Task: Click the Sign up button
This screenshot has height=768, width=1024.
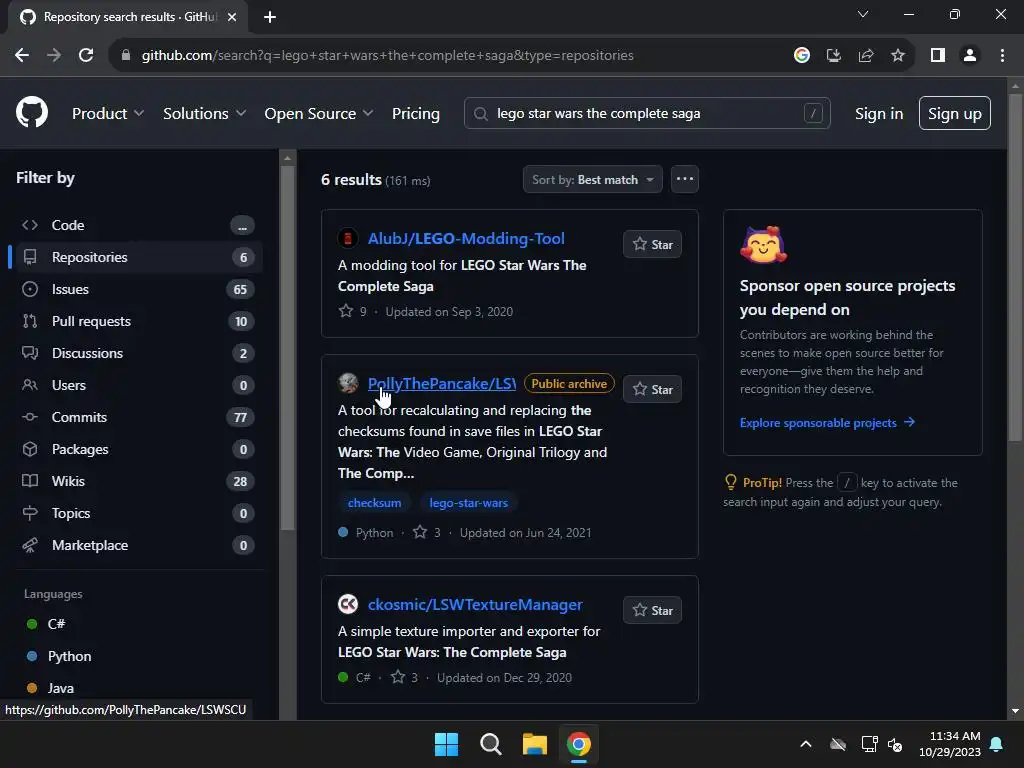Action: tap(955, 114)
